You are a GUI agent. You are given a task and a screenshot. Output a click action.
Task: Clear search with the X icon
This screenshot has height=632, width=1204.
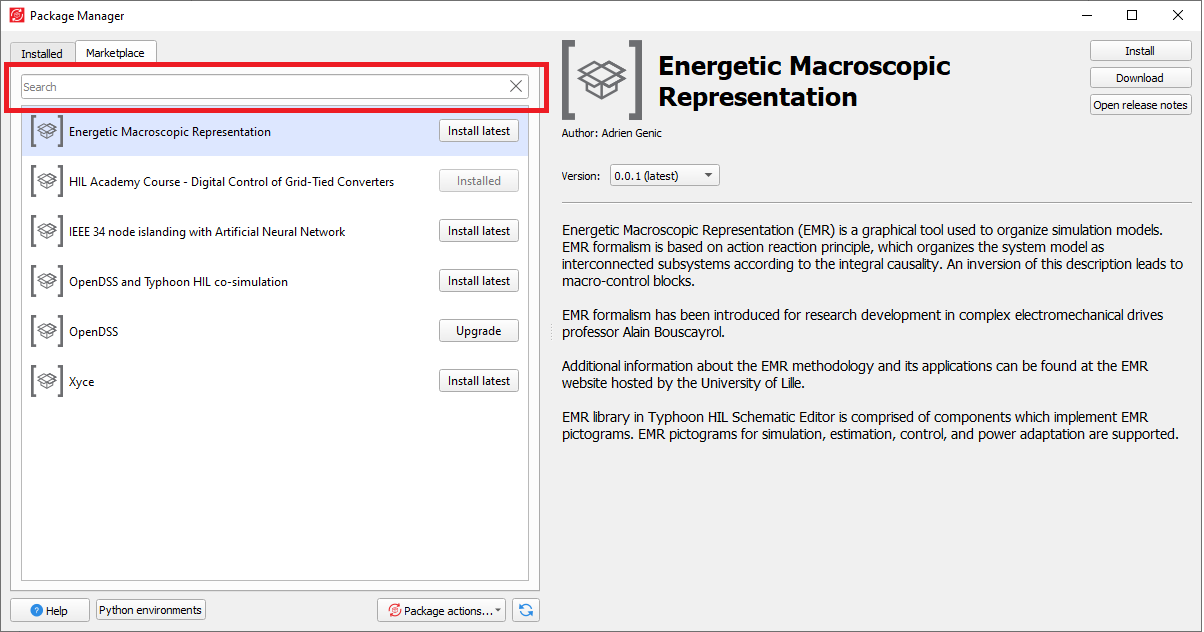[x=516, y=87]
